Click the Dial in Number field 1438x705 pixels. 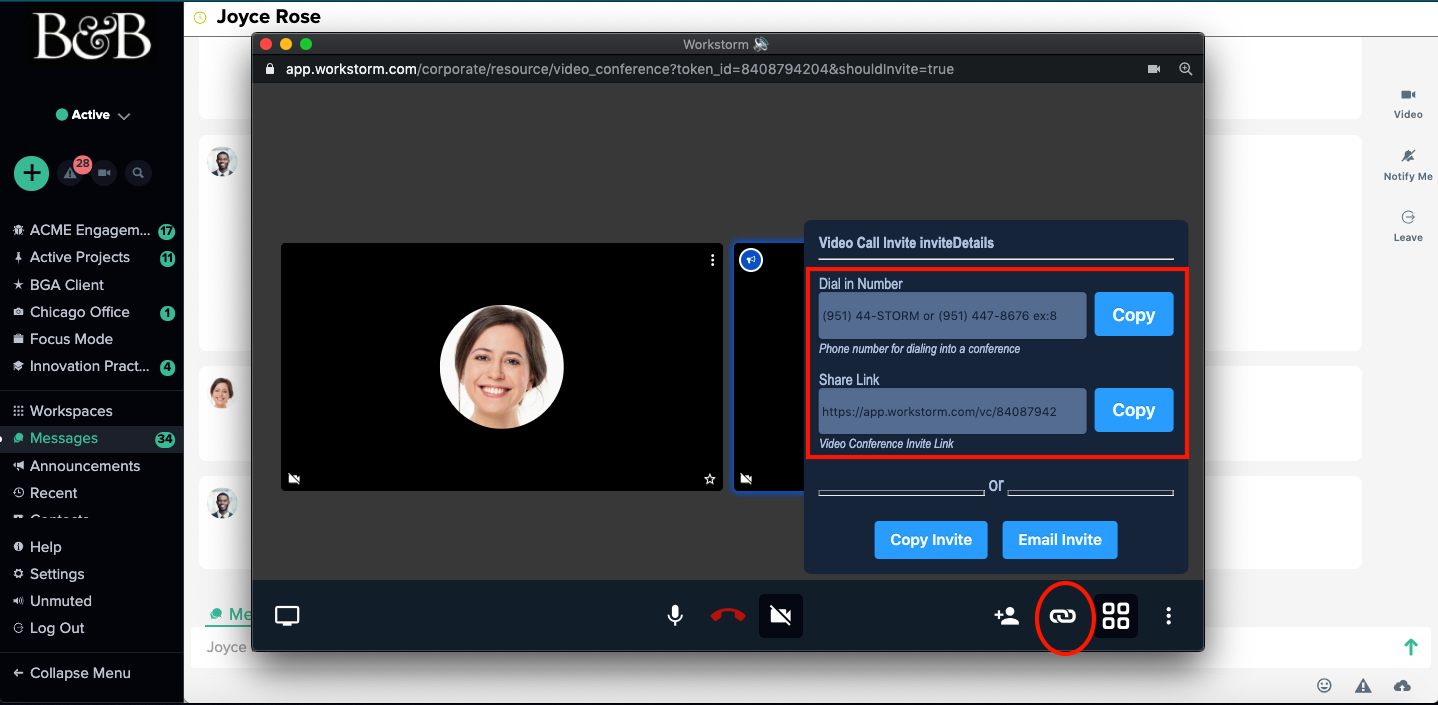952,316
